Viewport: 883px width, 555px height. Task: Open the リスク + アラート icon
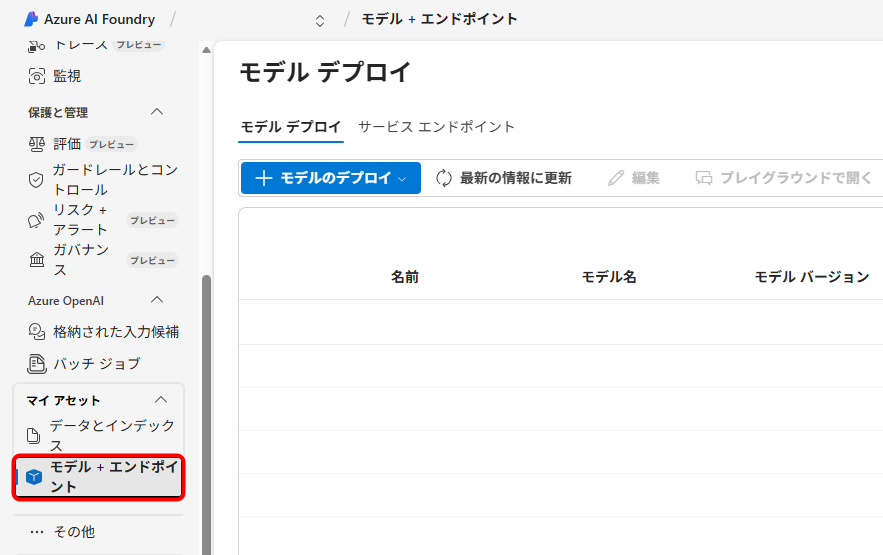pos(37,220)
